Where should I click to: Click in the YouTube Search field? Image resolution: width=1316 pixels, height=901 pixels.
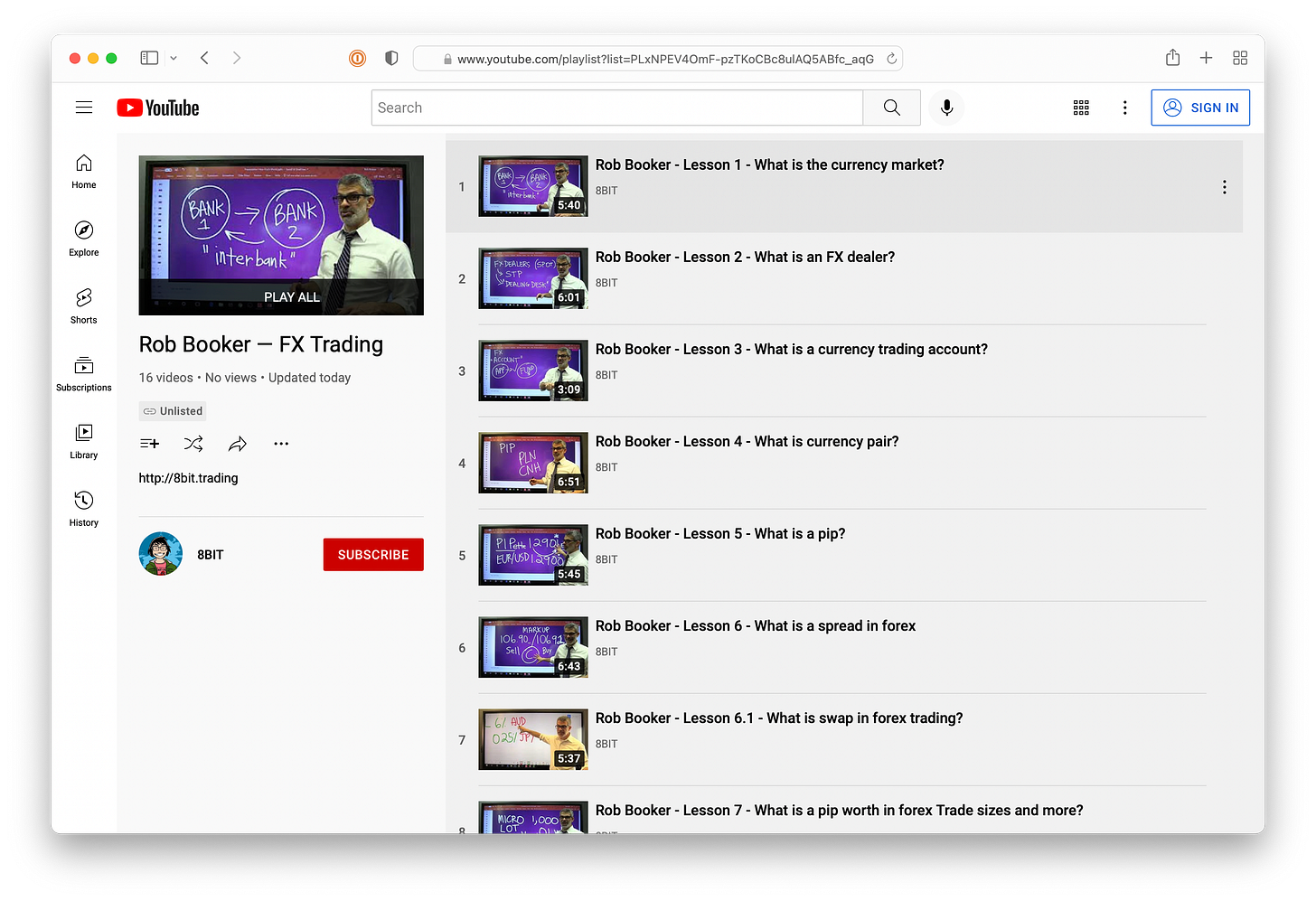(617, 108)
